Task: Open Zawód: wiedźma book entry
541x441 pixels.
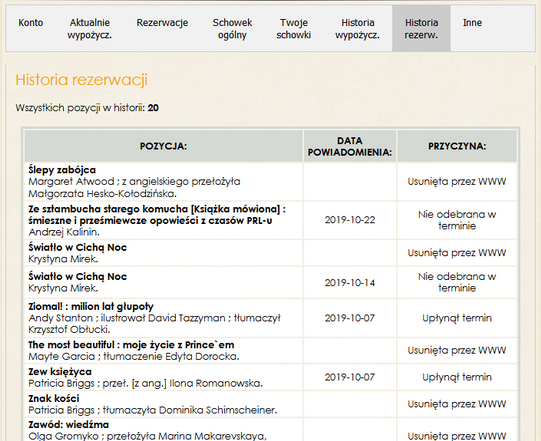Action: (x=69, y=425)
